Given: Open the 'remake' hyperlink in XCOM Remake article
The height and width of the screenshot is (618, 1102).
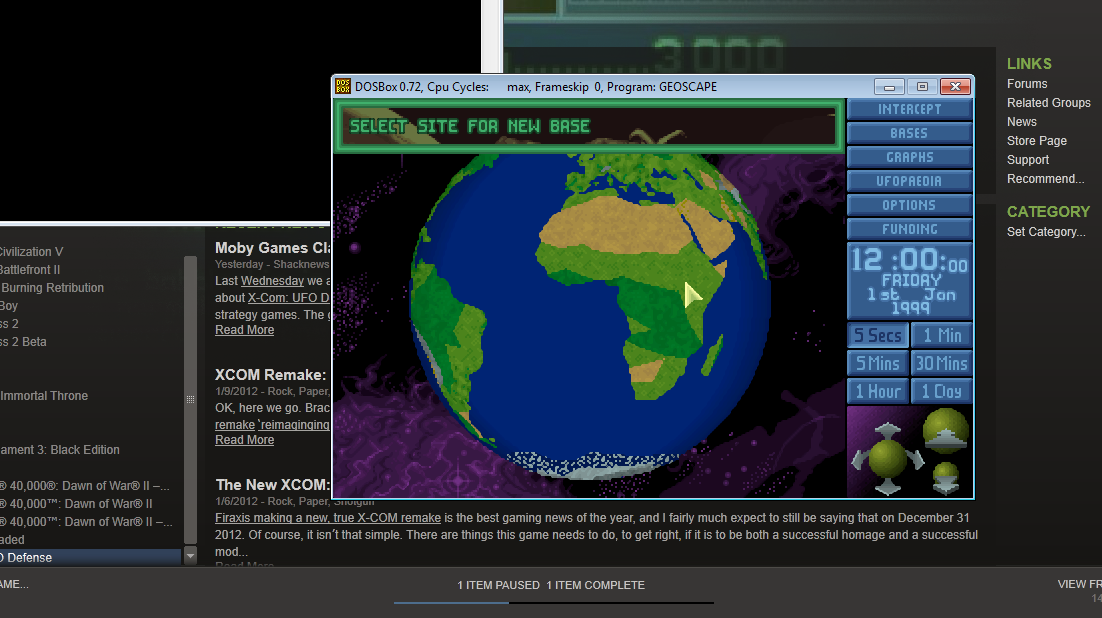Looking at the screenshot, I should coord(235,425).
